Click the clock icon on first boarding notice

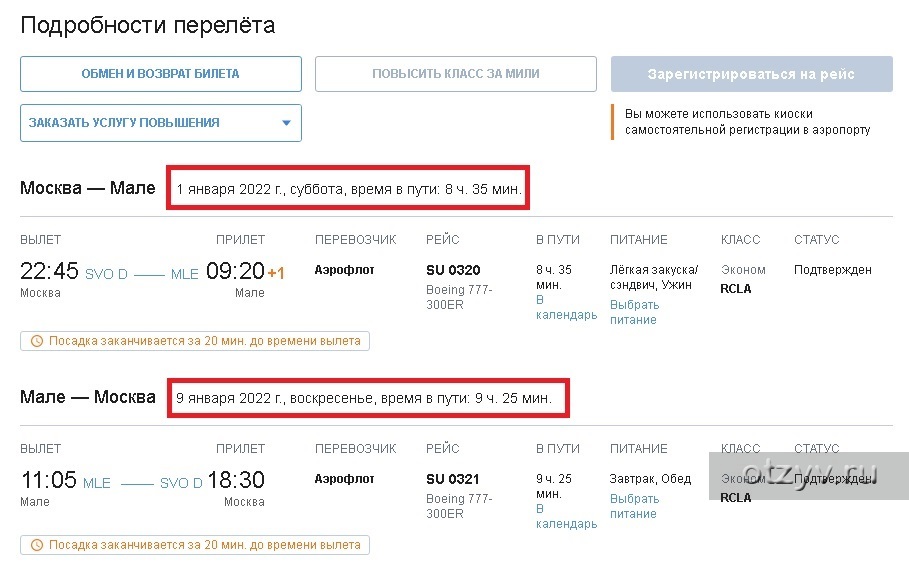click(x=37, y=341)
